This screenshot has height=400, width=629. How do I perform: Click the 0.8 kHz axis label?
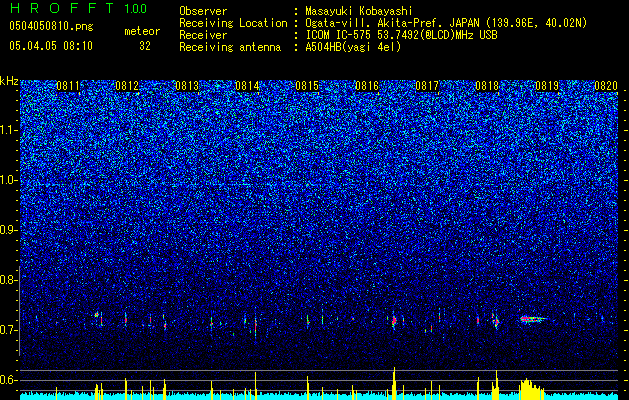point(9,280)
